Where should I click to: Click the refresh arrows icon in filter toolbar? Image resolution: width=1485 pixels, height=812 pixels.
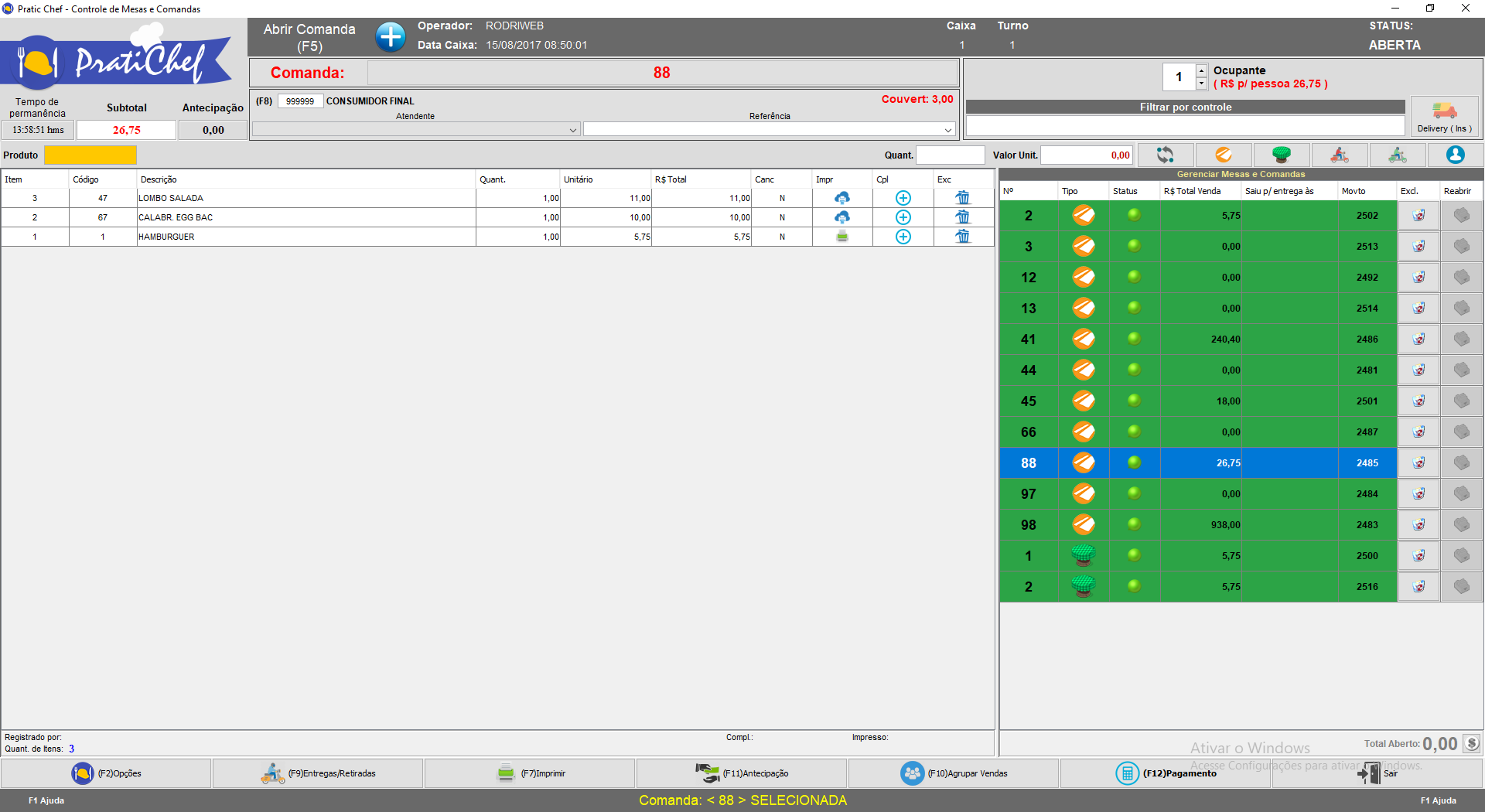coord(1165,155)
